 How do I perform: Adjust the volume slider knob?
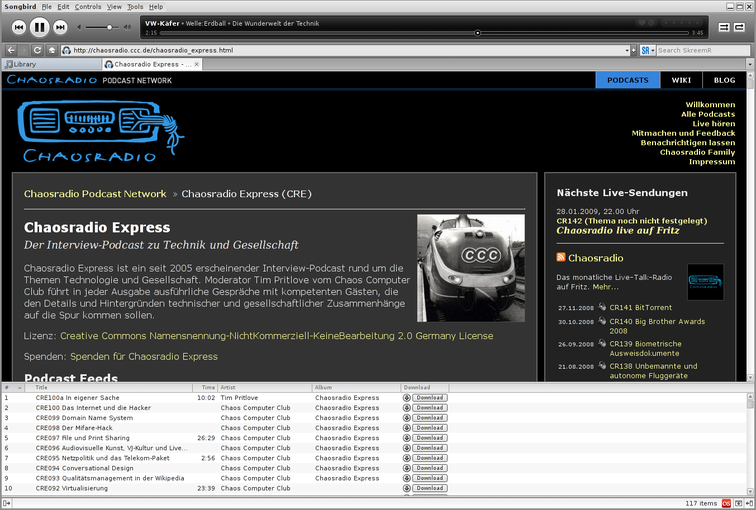109,27
